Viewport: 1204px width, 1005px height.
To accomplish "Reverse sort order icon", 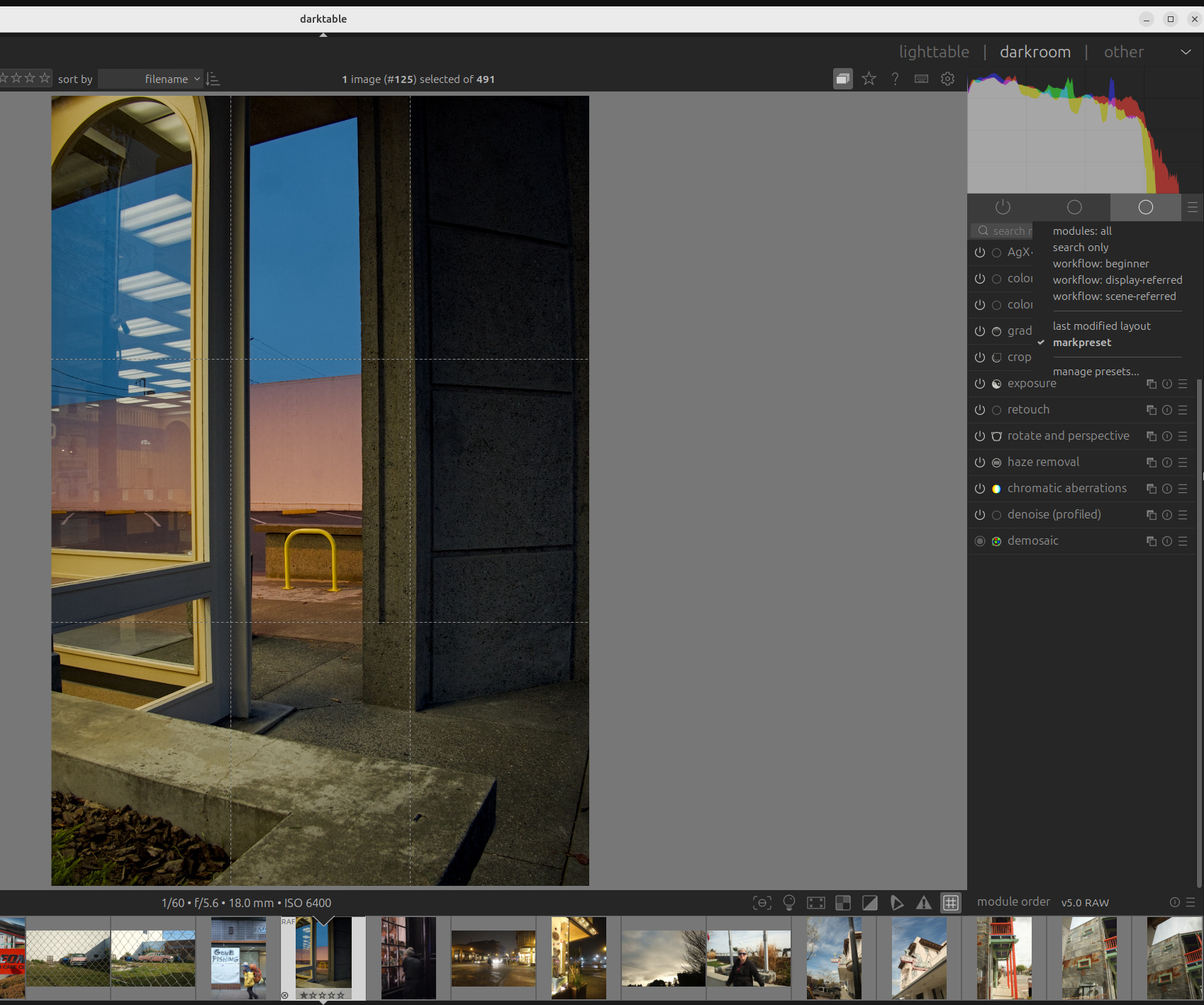I will 213,79.
